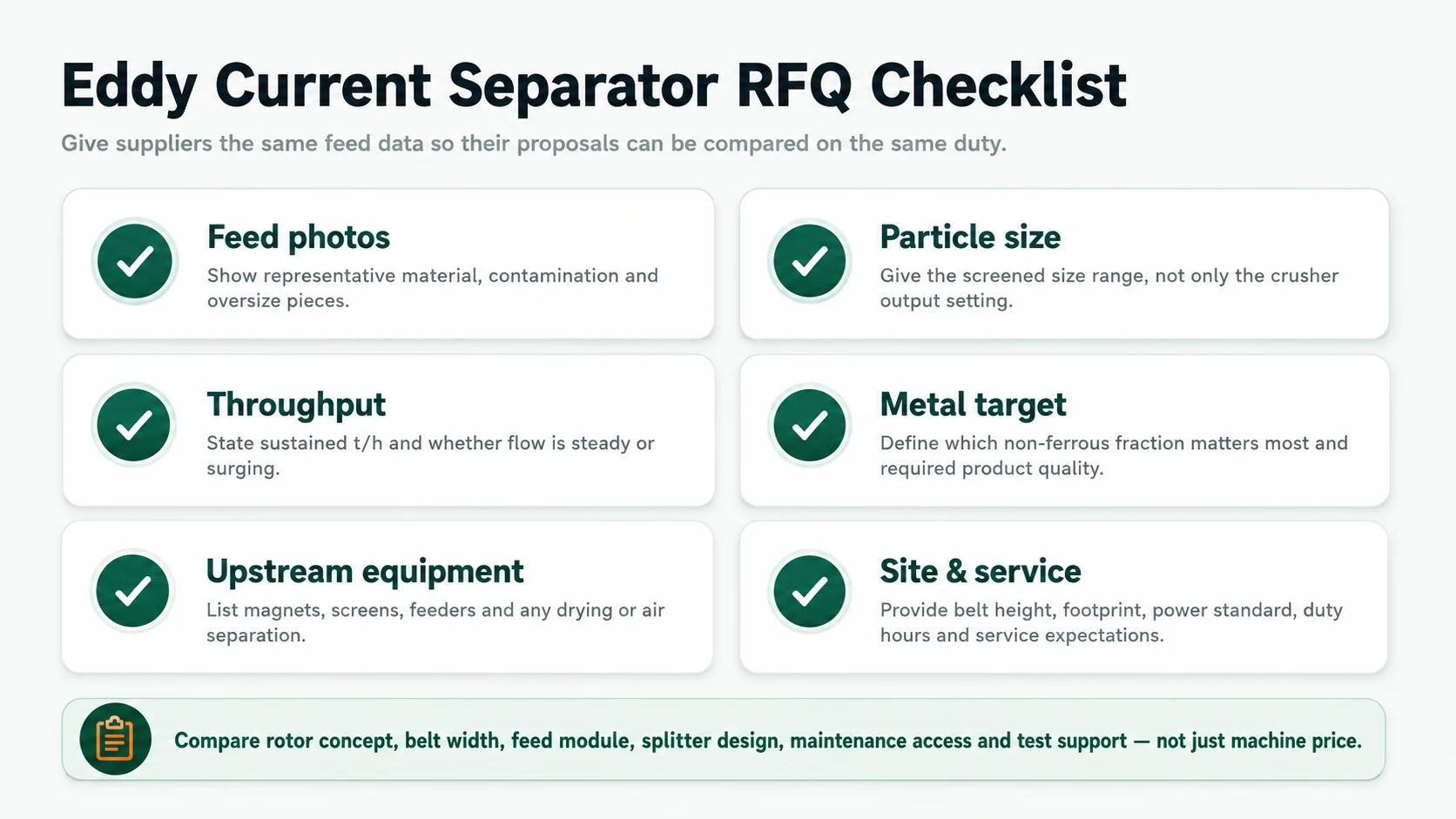Click description listing magnets, screens, feeders
The width and height of the screenshot is (1456, 819).
point(435,622)
